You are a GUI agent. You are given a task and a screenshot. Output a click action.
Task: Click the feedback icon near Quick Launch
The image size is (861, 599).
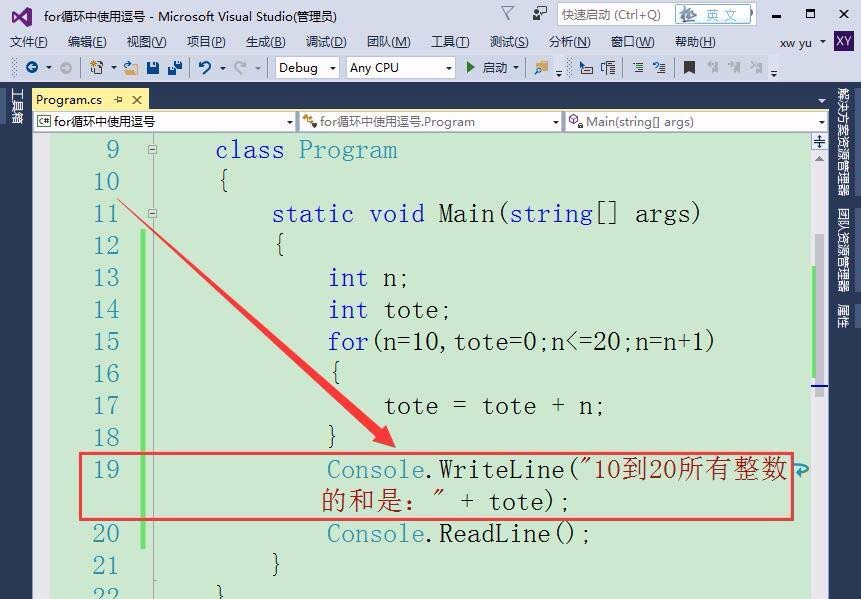540,14
